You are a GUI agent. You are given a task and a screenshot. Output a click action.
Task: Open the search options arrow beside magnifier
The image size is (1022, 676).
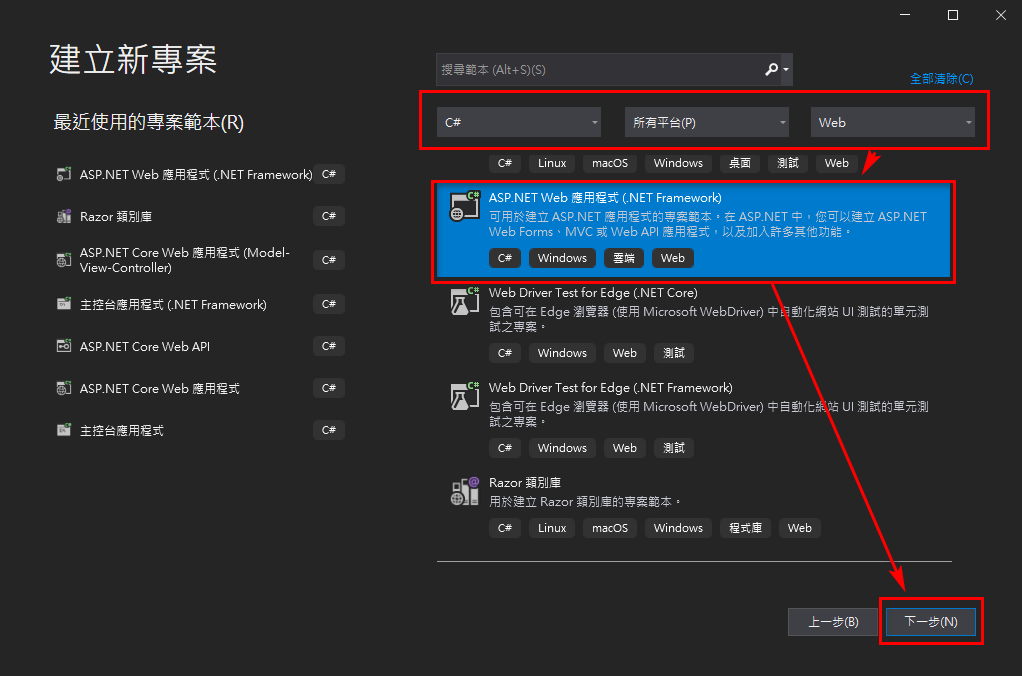[786, 69]
